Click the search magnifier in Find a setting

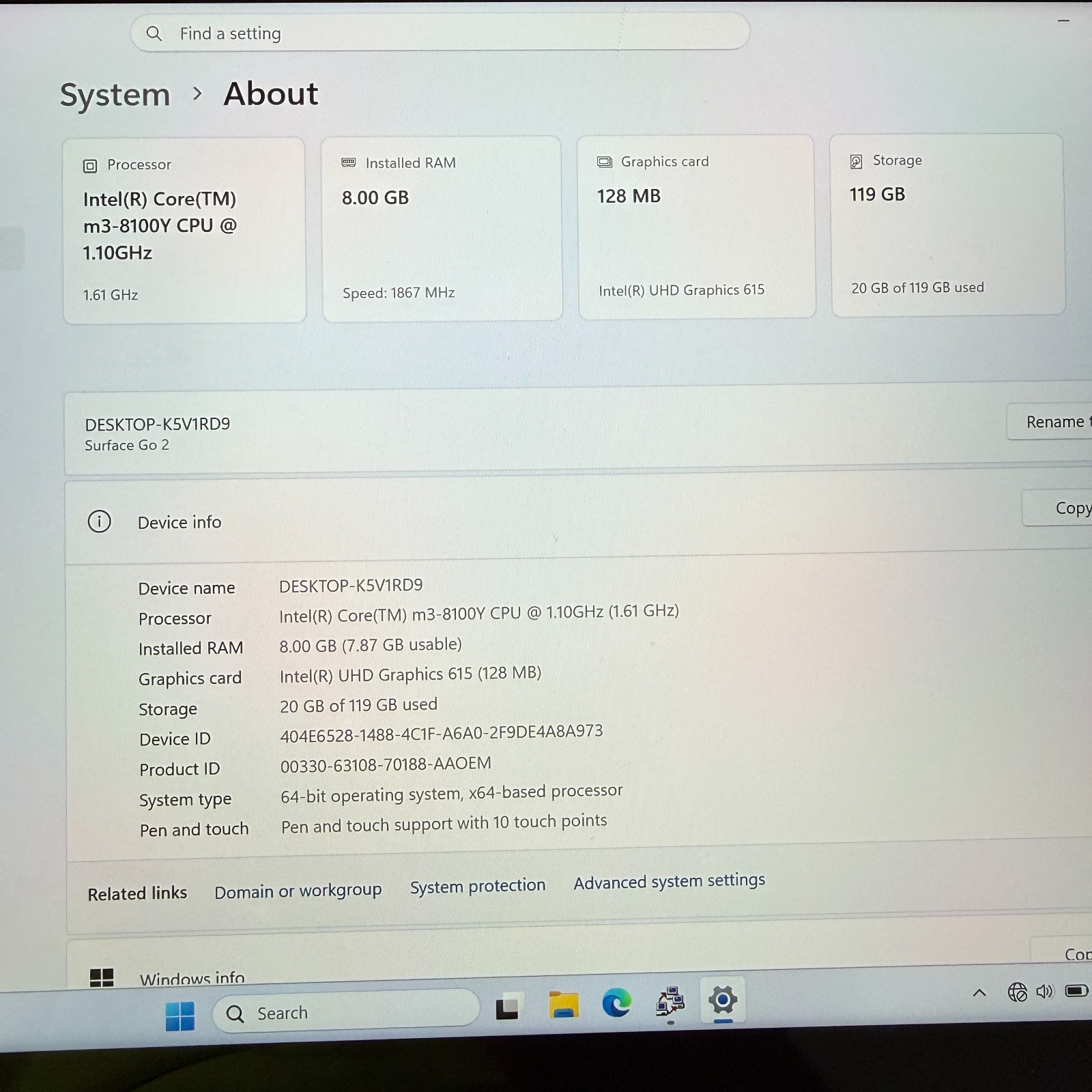coord(154,33)
